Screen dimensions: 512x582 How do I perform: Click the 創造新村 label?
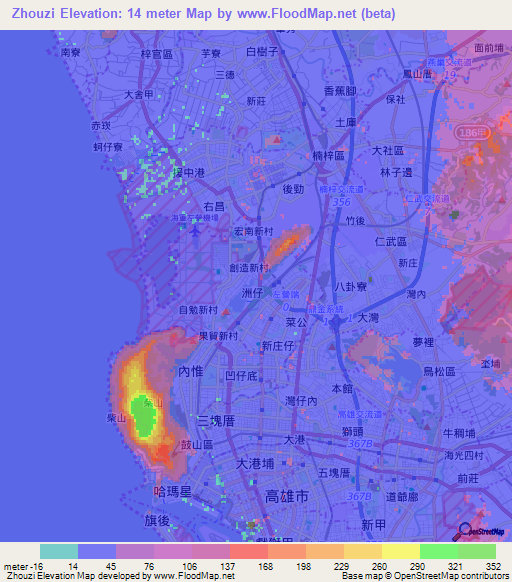(249, 268)
